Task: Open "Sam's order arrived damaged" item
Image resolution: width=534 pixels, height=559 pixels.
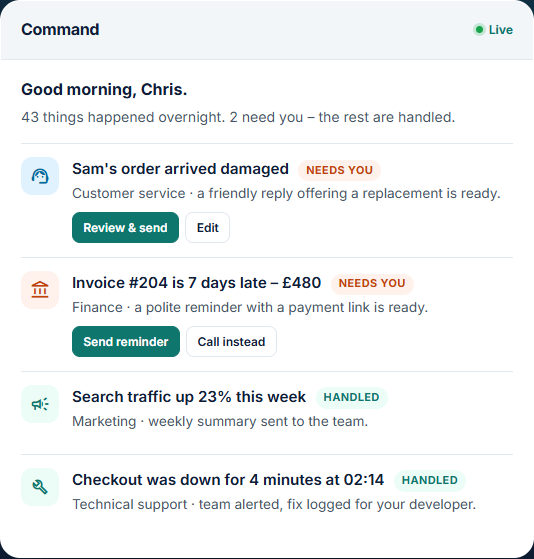Action: tap(180, 169)
